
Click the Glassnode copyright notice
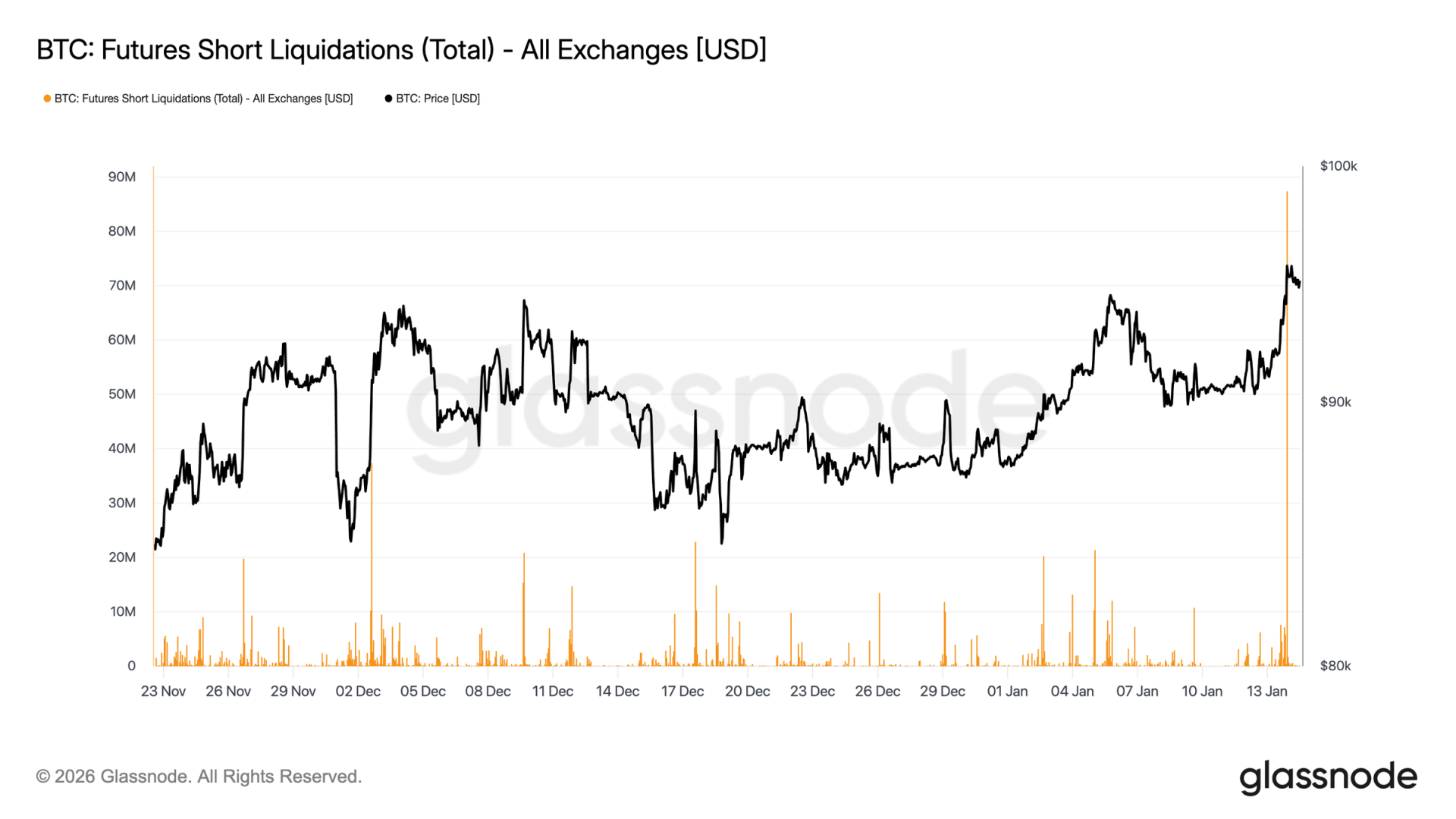[x=199, y=777]
